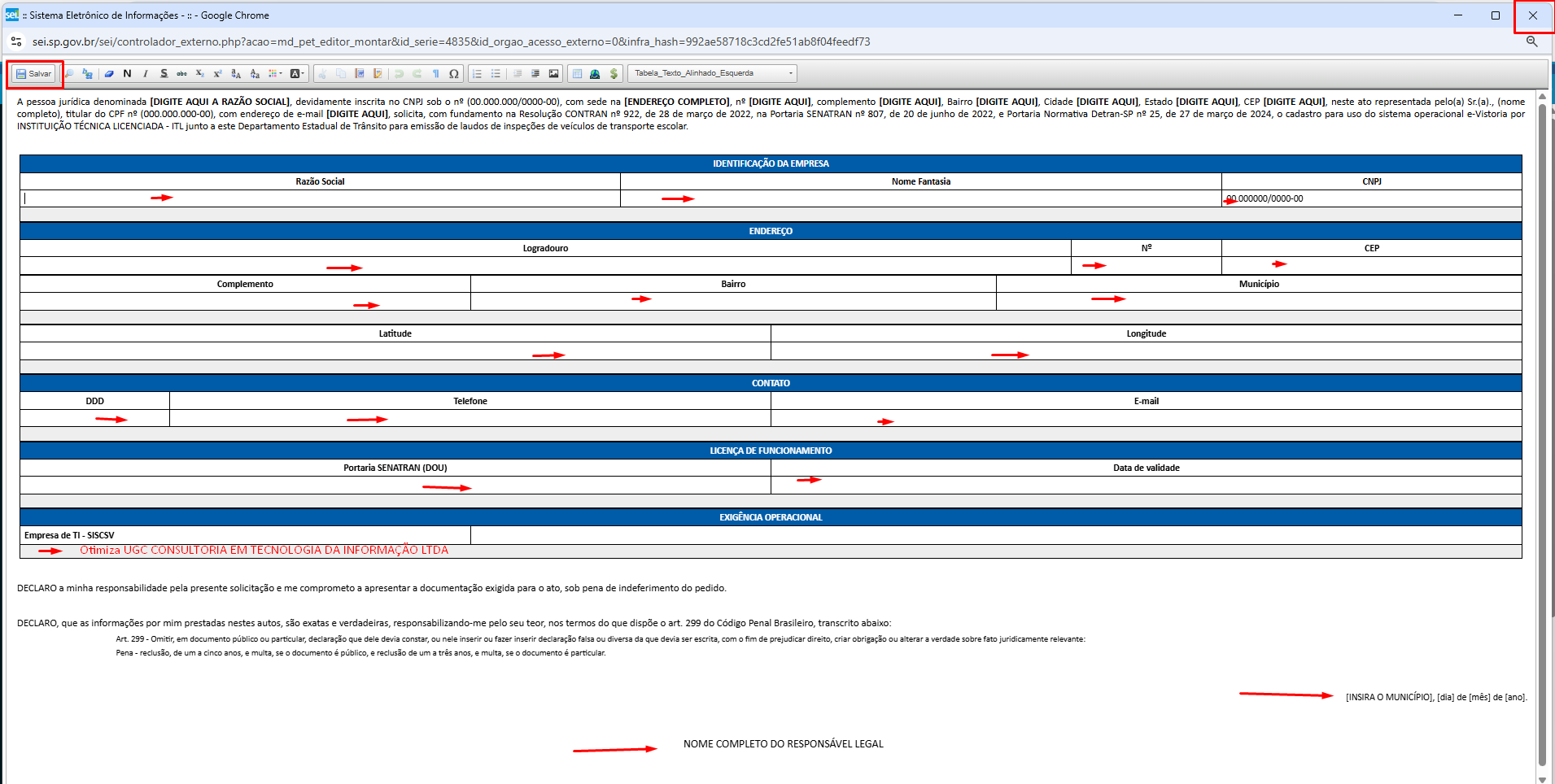Open the find (magnifier) tool in toolbar

click(x=69, y=74)
